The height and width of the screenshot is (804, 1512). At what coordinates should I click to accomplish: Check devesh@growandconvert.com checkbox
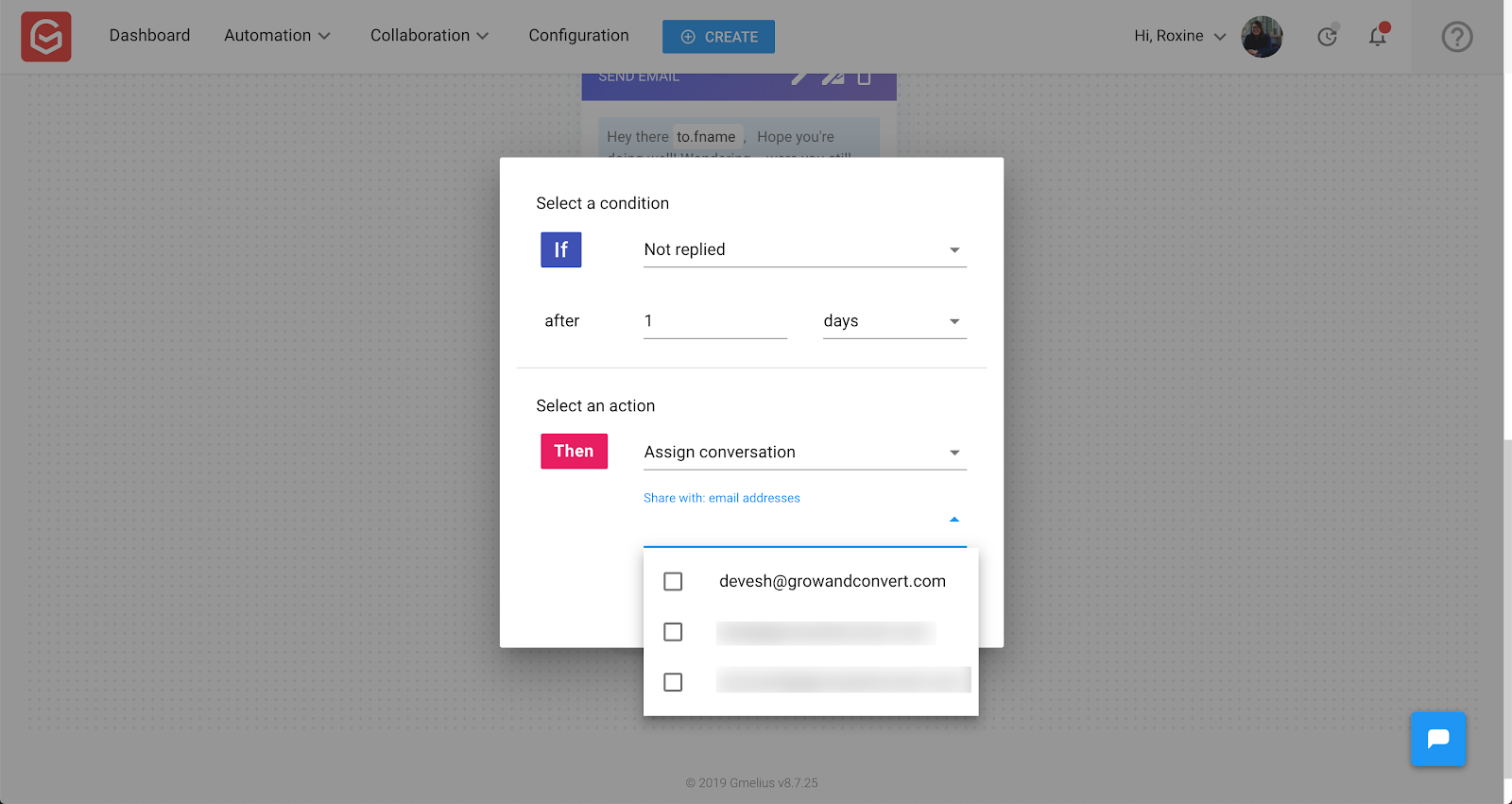point(673,581)
